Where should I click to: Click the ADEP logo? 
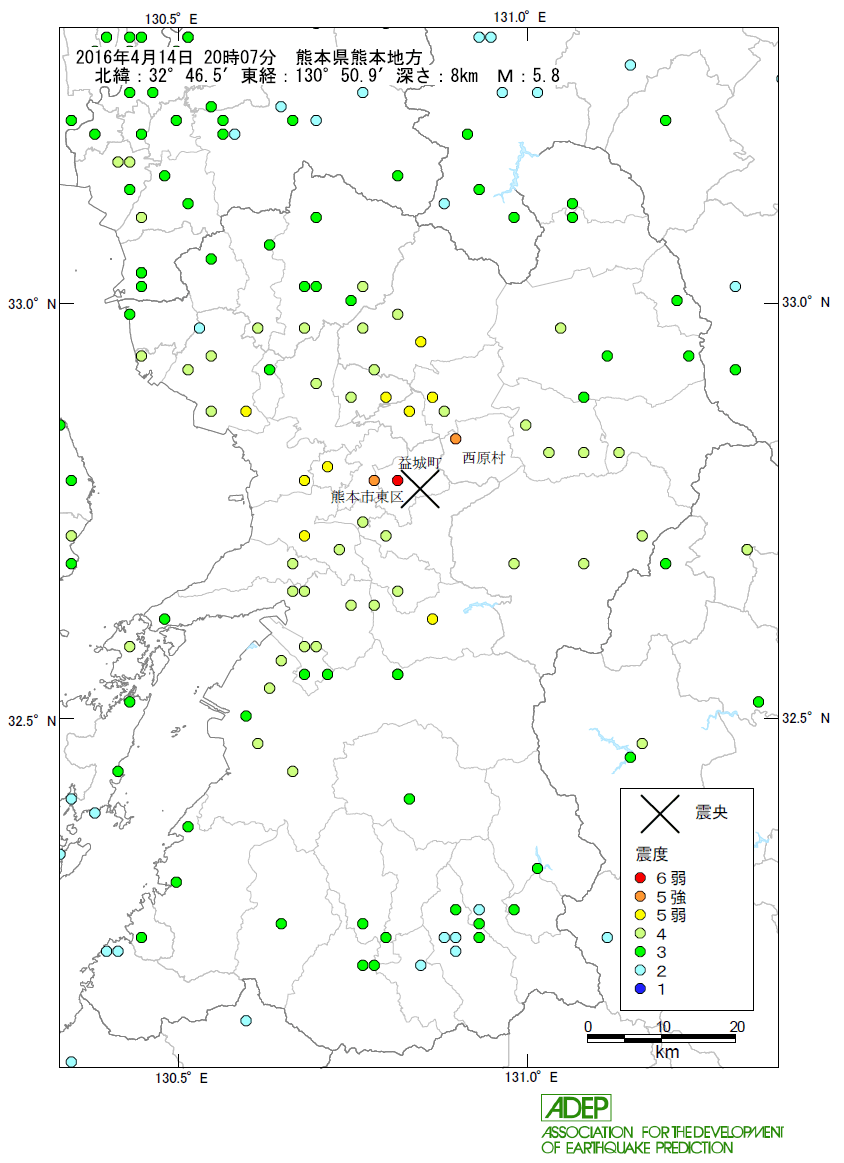(576, 1108)
